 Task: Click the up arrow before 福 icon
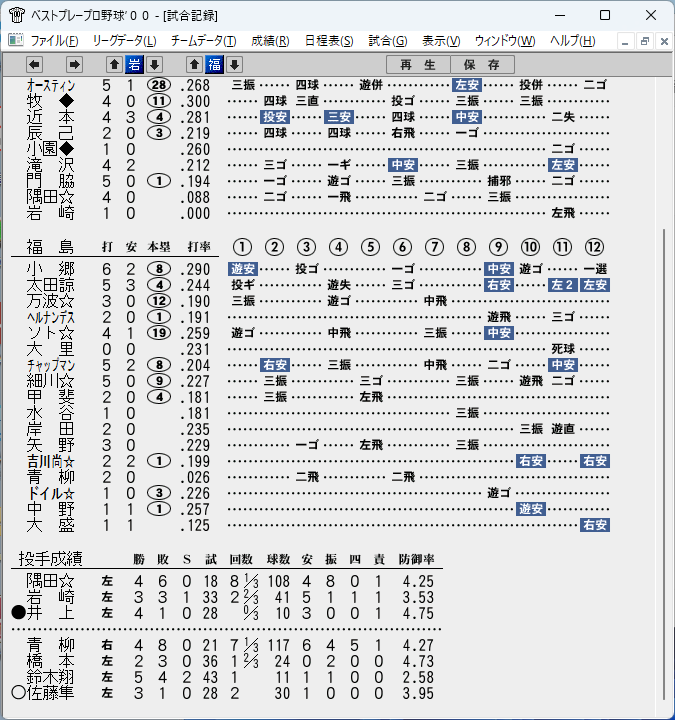pos(194,65)
